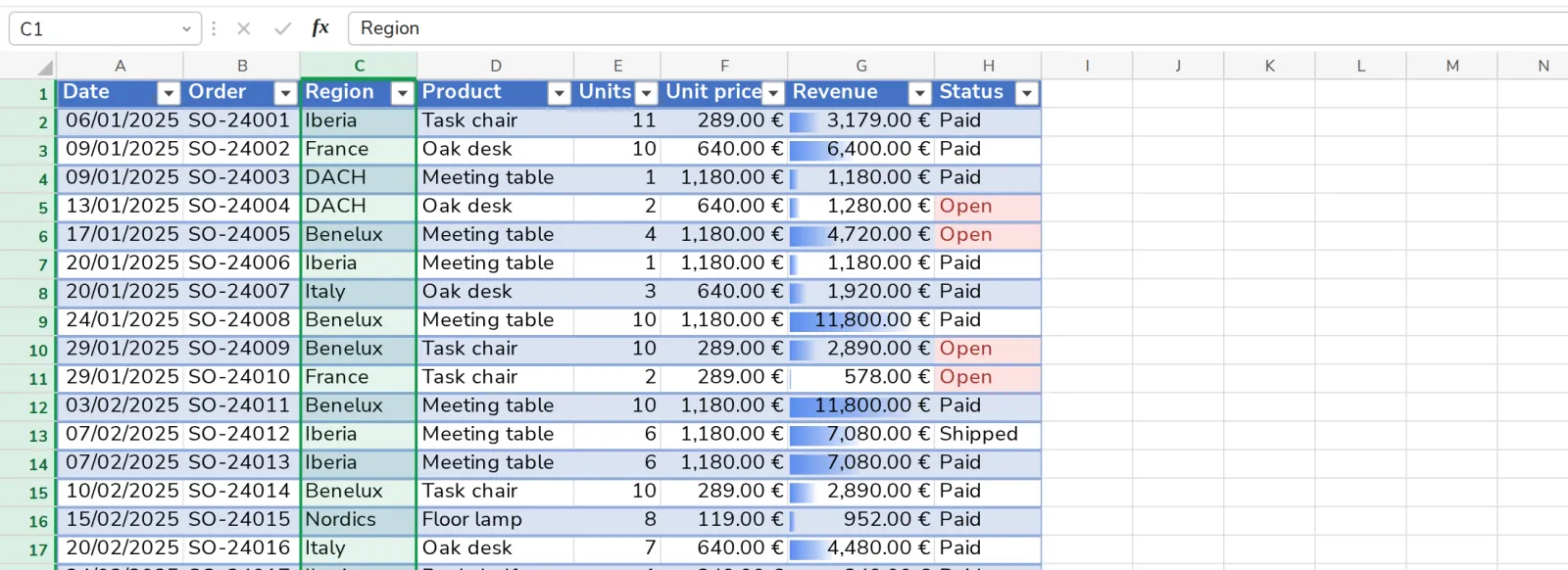Select column J header
Image resolution: width=1568 pixels, height=570 pixels.
pyautogui.click(x=1178, y=66)
